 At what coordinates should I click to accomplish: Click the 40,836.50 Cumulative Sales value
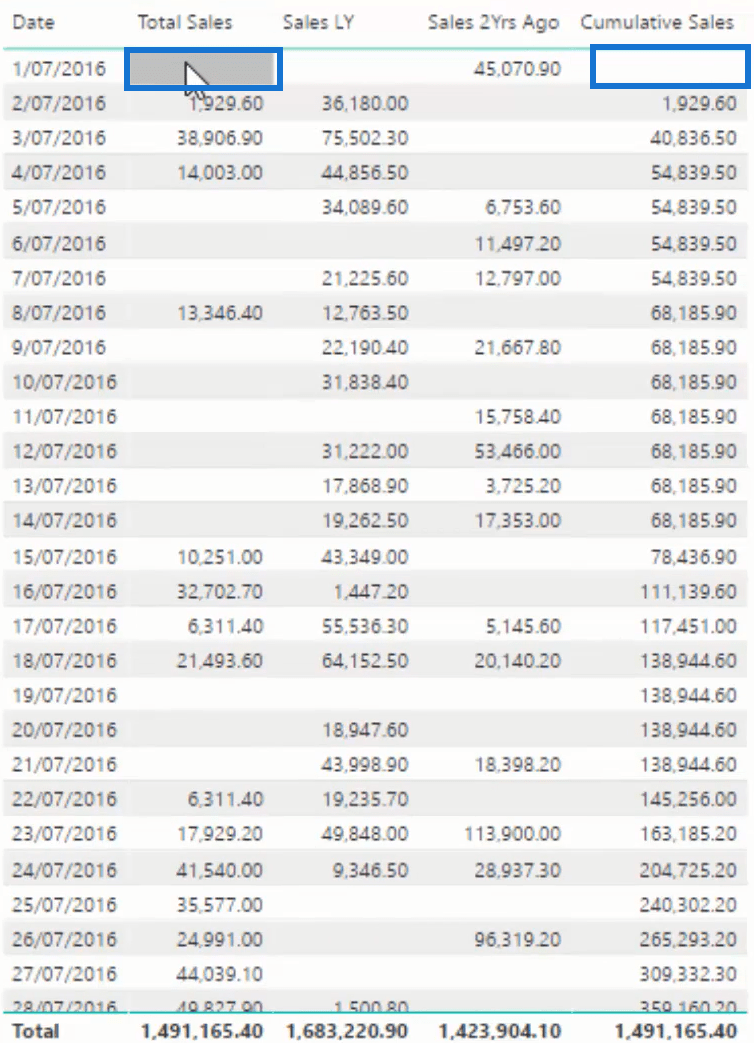click(693, 138)
